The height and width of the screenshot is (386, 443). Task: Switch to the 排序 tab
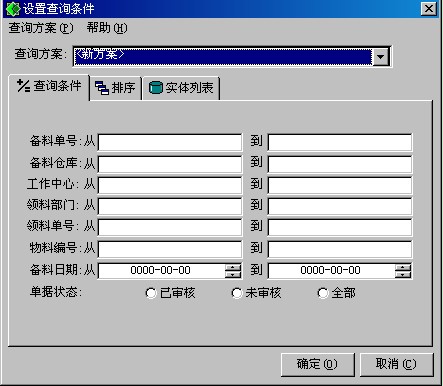(x=116, y=88)
